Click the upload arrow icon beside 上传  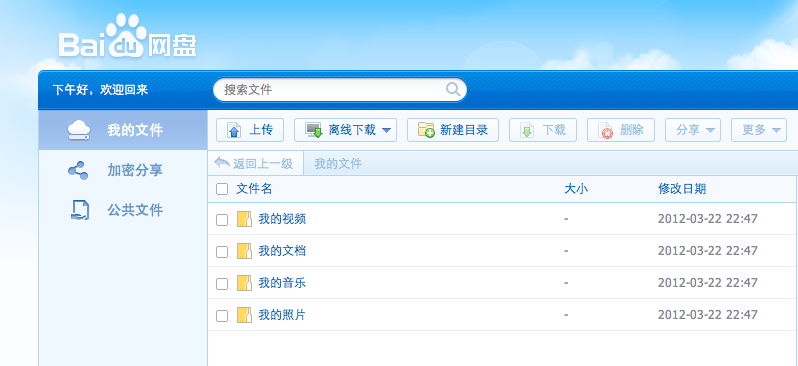[x=234, y=130]
